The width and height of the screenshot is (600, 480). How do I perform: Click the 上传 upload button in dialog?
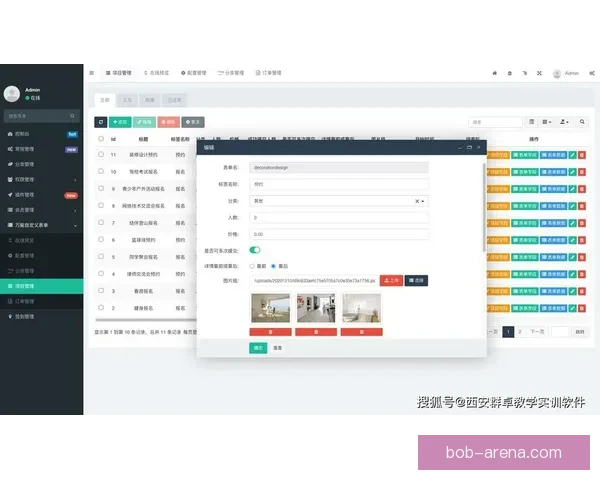pyautogui.click(x=391, y=281)
